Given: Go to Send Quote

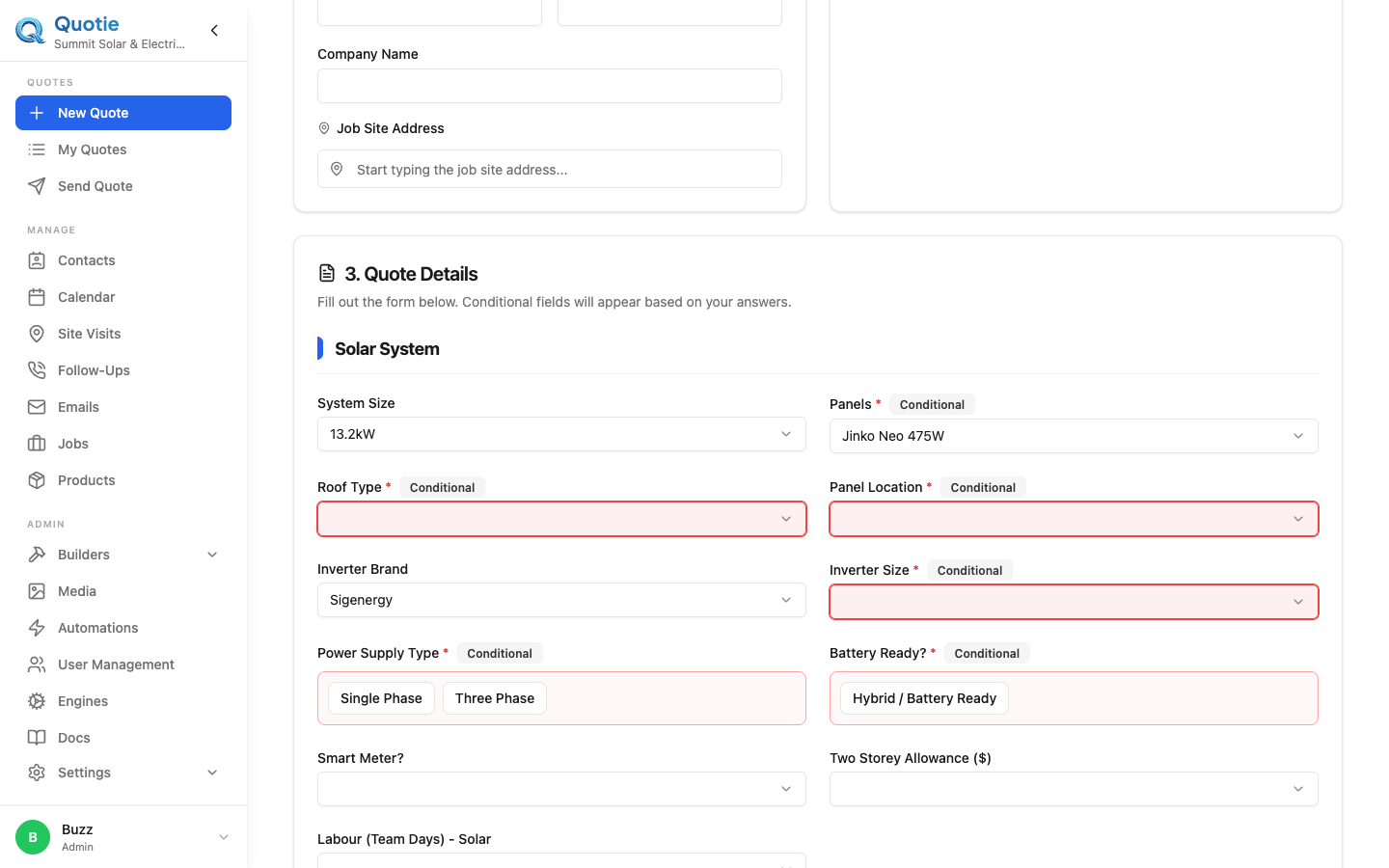Looking at the screenshot, I should pos(123,186).
